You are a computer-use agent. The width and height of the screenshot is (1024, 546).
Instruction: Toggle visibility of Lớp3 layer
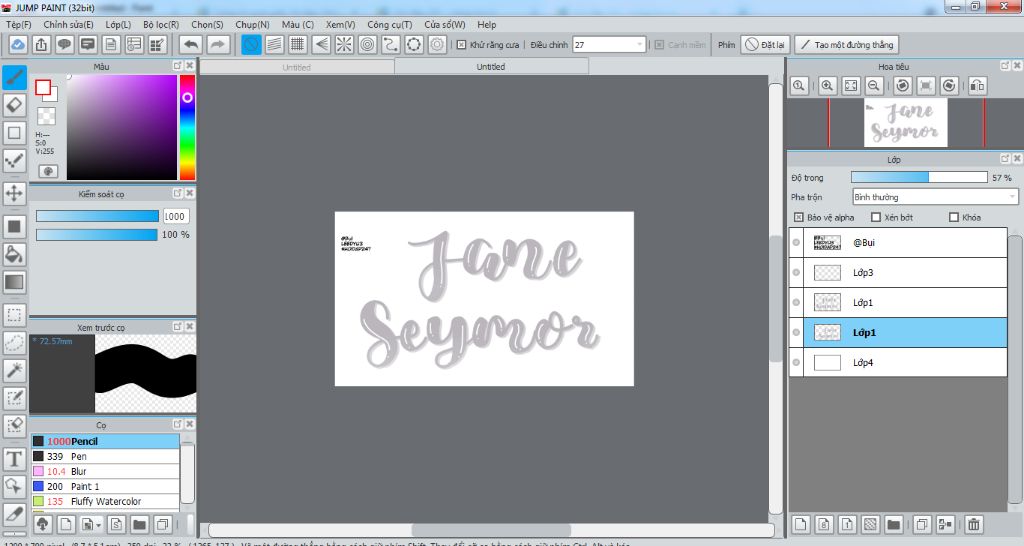[796, 272]
